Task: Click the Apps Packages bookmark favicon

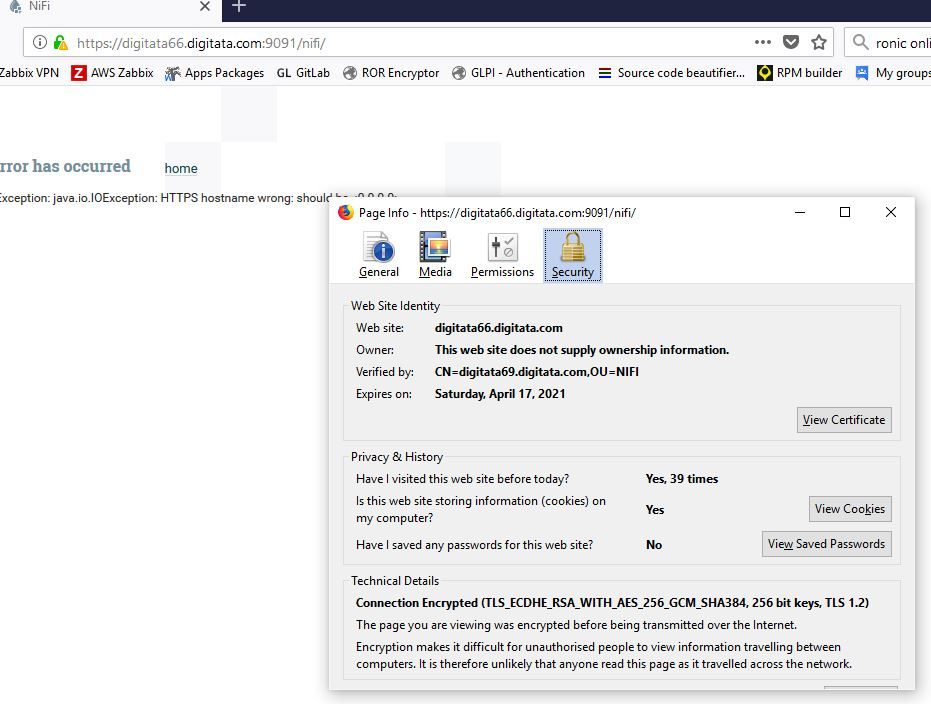Action: [172, 73]
